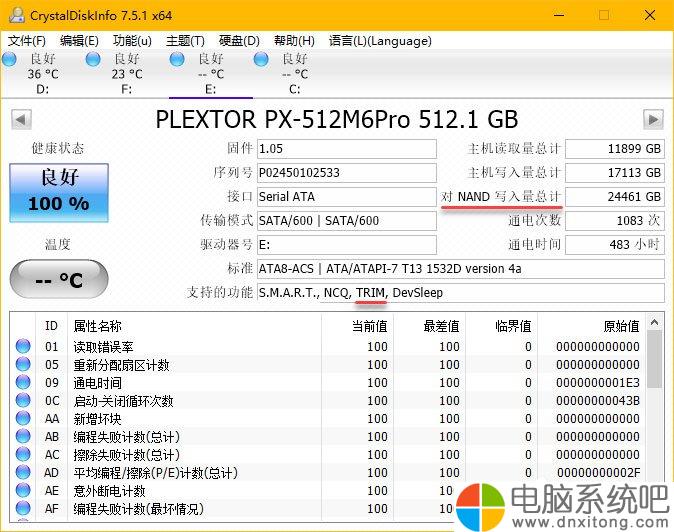Click host writes total value 17113 GB

pos(615,173)
